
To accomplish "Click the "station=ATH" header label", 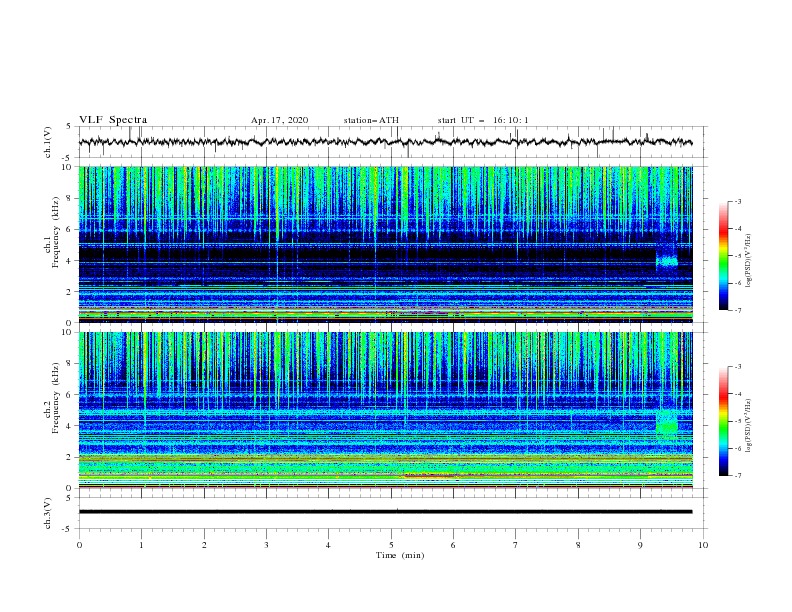I will pyautogui.click(x=371, y=120).
